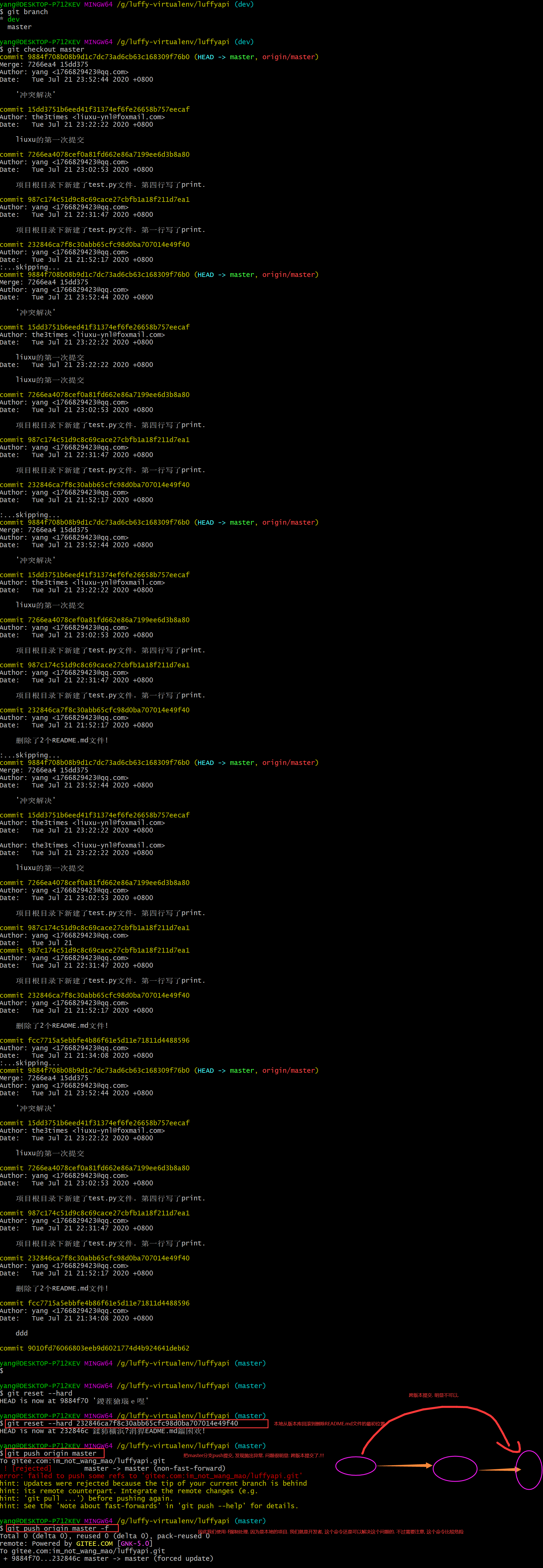Click the "Total 0 (delta 0), reused 0" line

point(105,1536)
